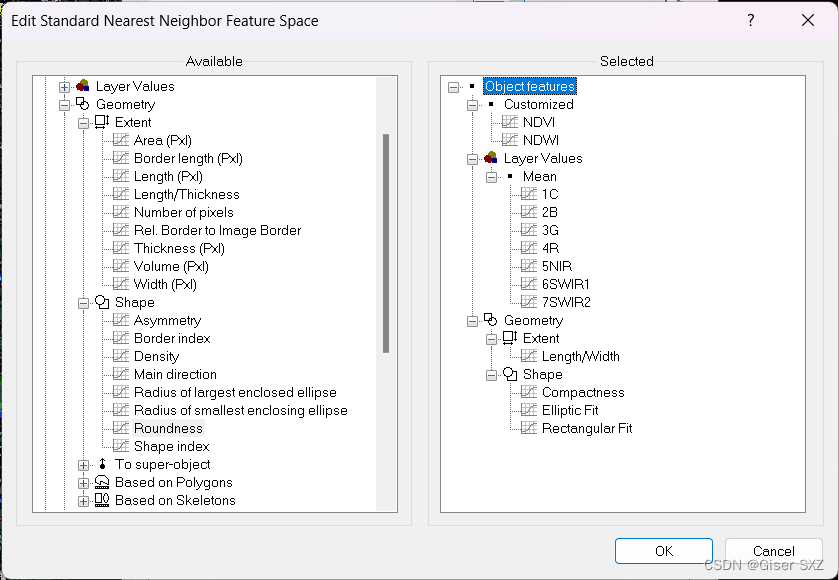Select the Width (Pxl) feature
The height and width of the screenshot is (580, 839).
coord(165,284)
